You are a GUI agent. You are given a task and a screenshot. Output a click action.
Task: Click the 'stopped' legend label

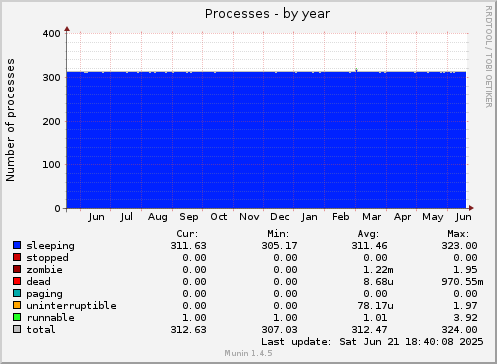tap(47, 258)
